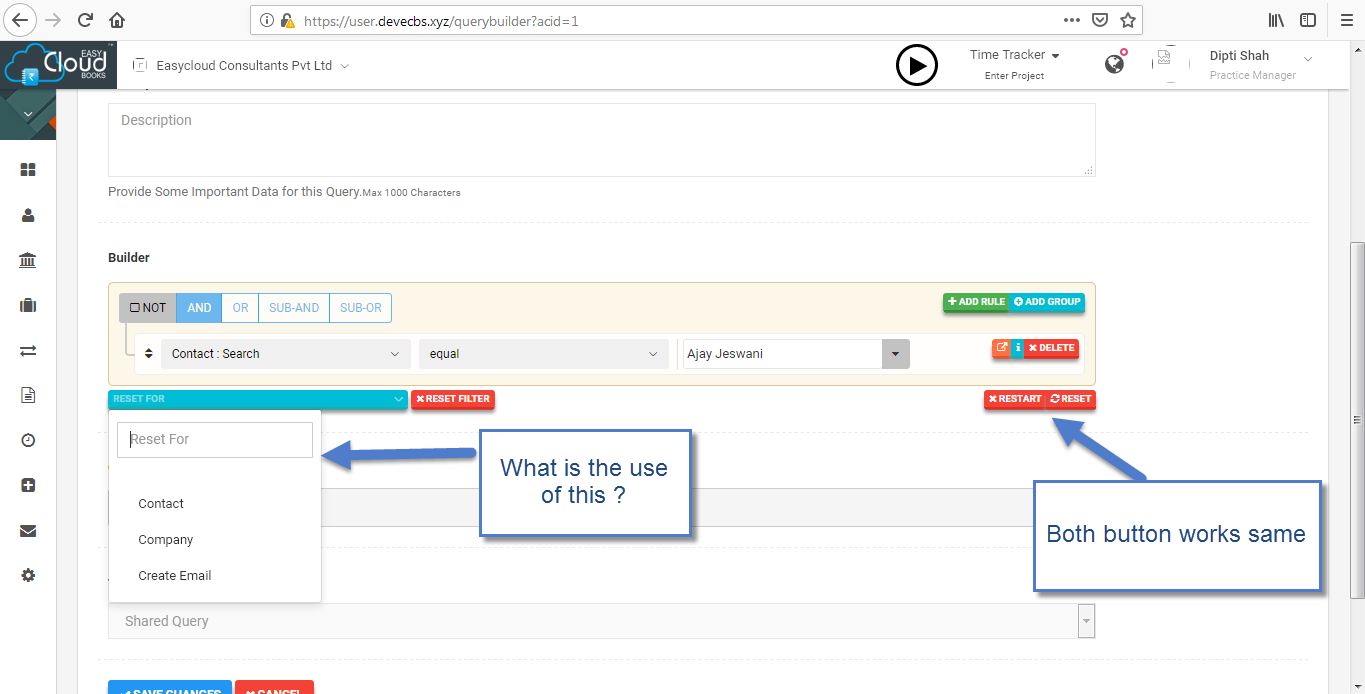
Task: Focus the Description text area
Action: (601, 140)
